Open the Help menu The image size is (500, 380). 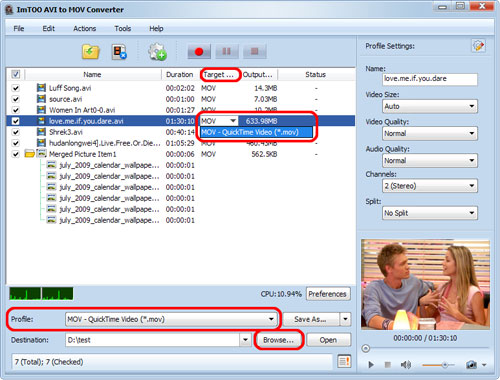[156, 28]
